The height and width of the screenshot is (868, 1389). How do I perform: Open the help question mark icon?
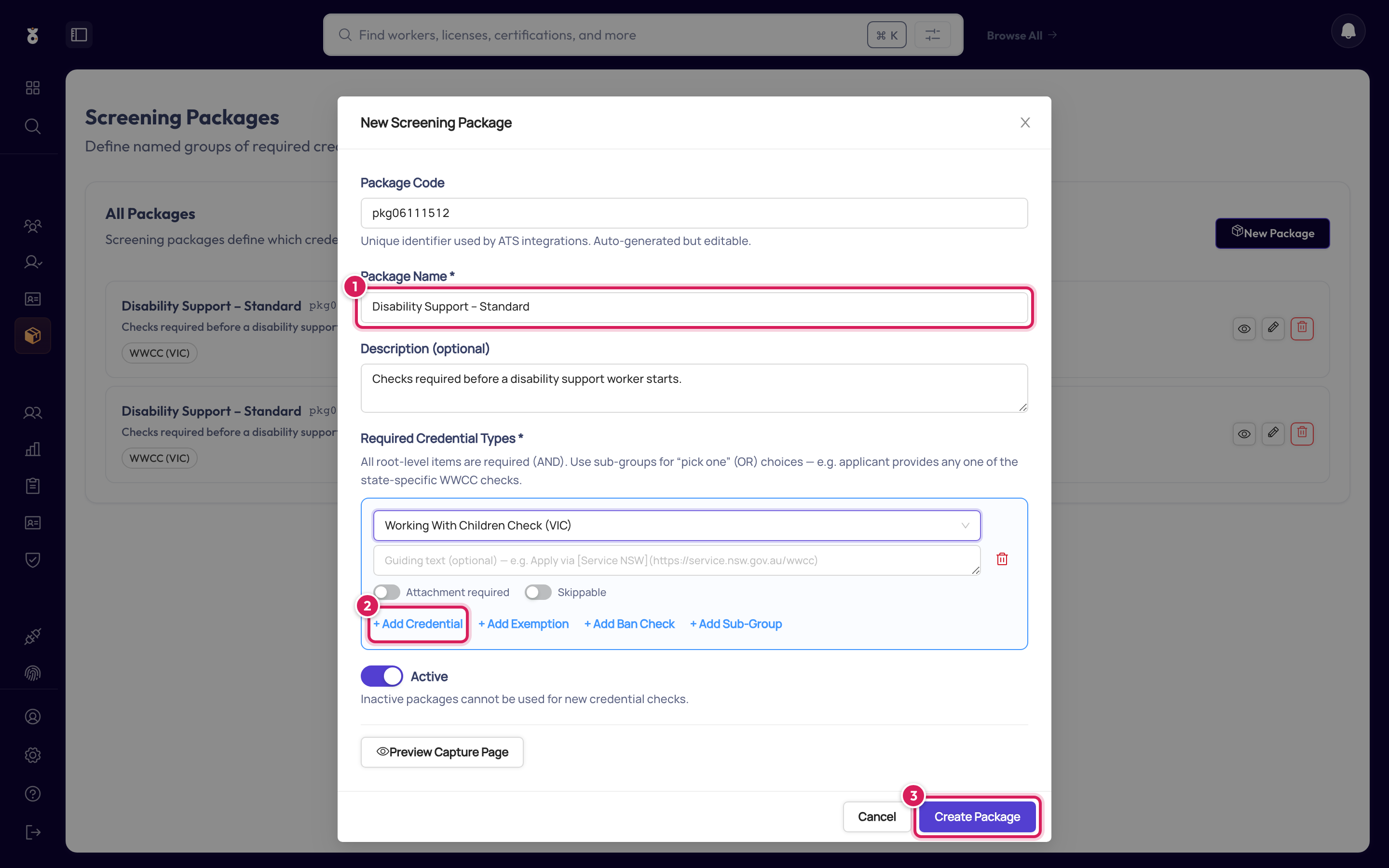click(x=33, y=794)
